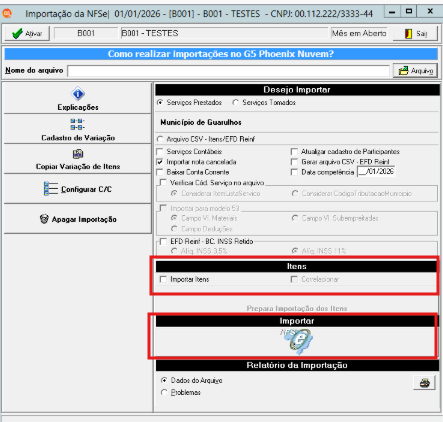Toggle Data competência checkbox
Image resolution: width=443 pixels, height=422 pixels.
[x=294, y=172]
